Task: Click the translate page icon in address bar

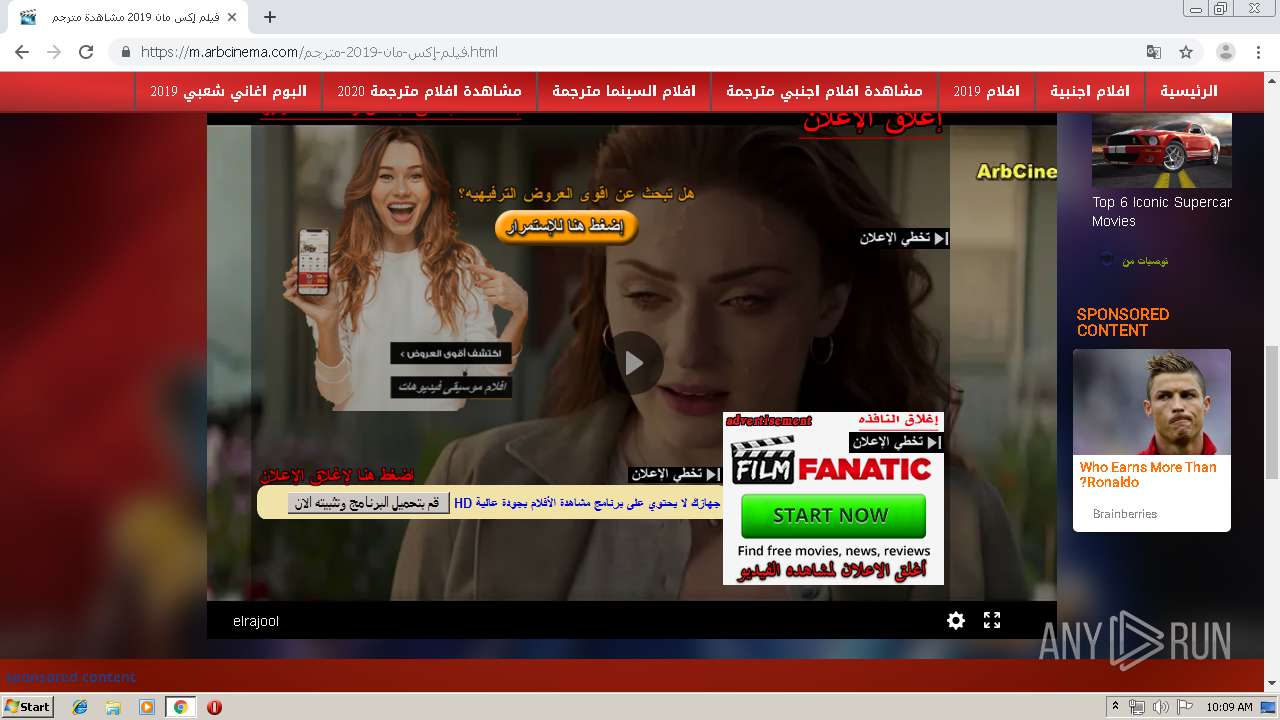Action: click(x=1154, y=52)
